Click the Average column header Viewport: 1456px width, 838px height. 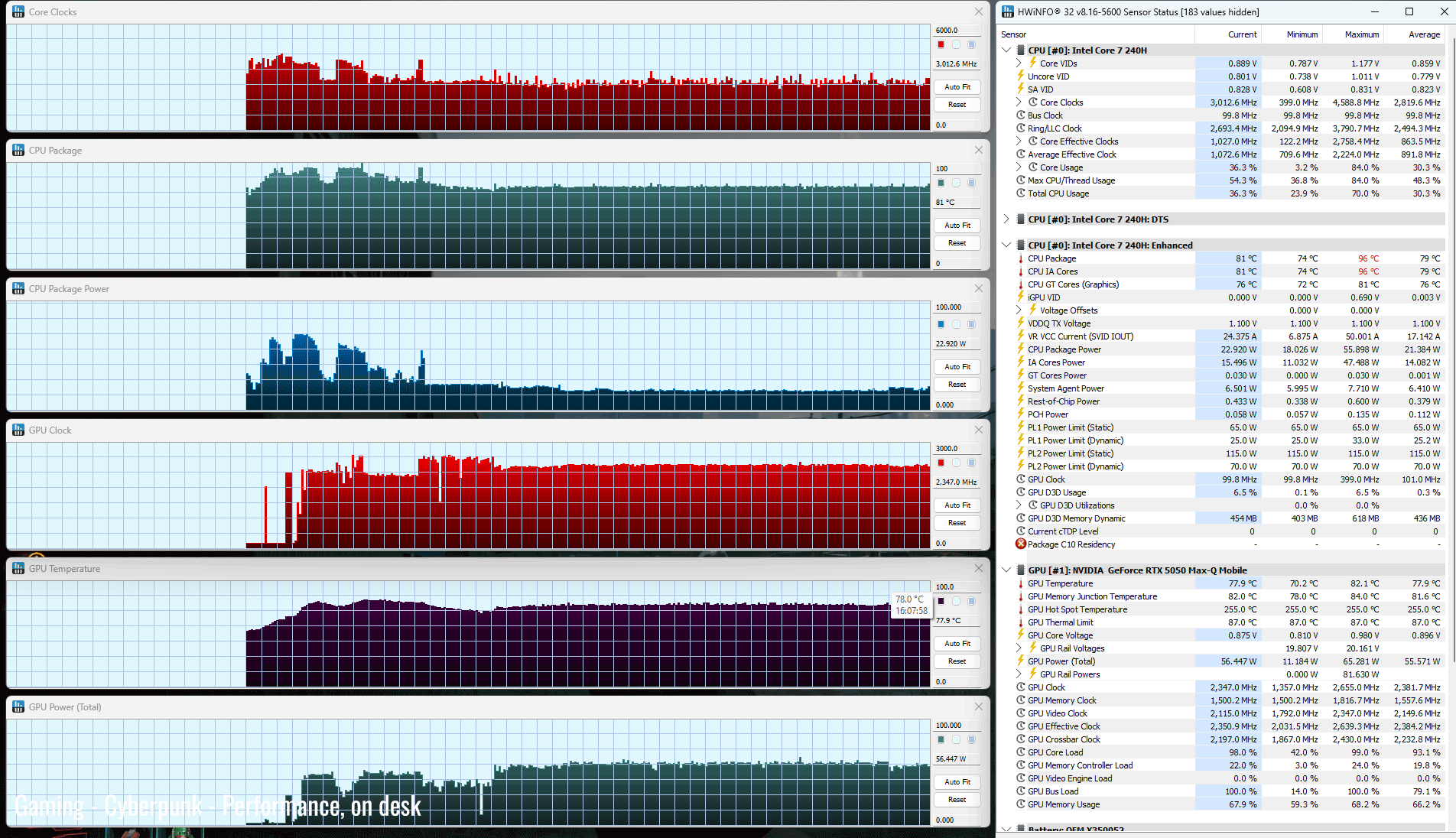click(1413, 34)
